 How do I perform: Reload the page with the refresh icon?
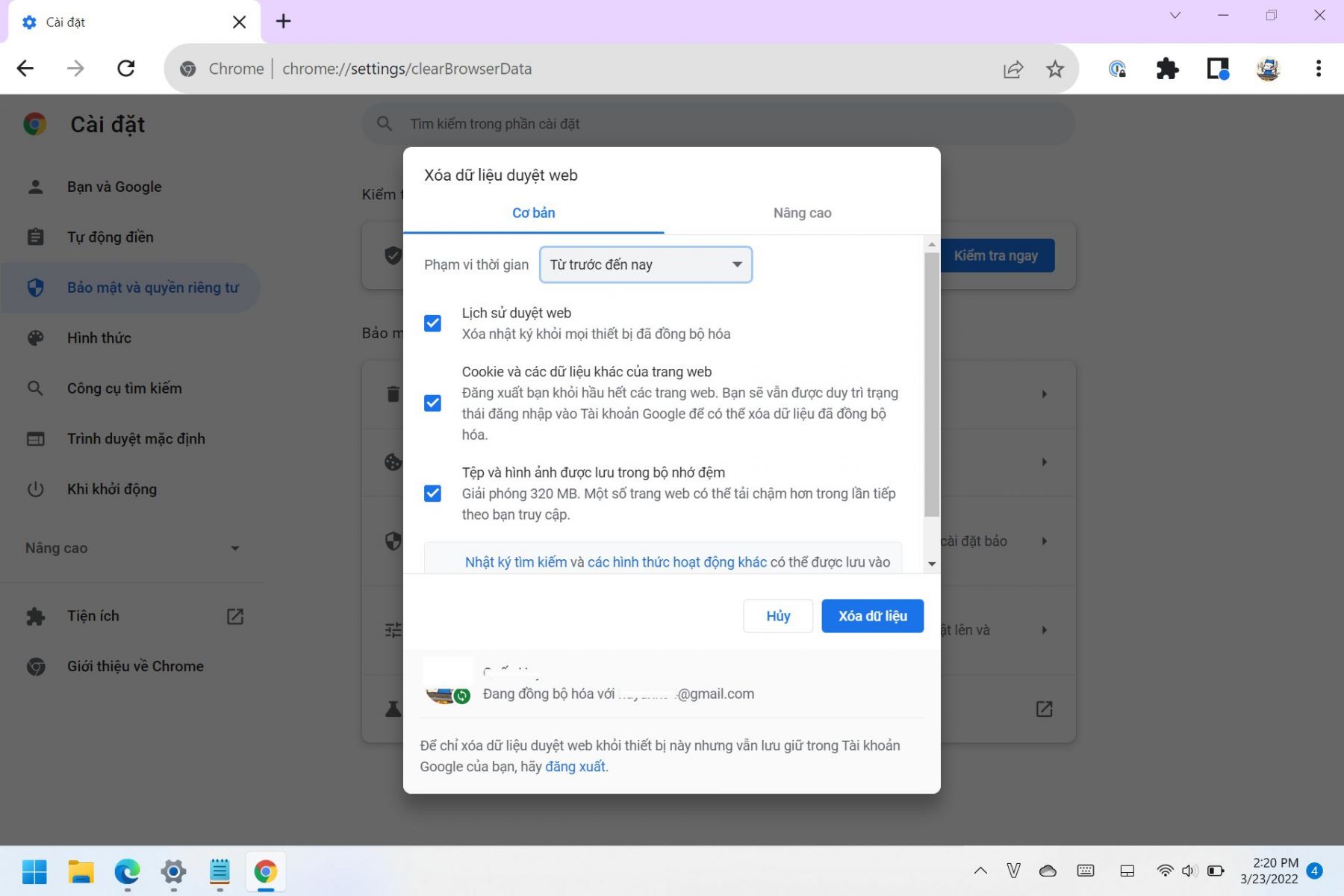click(126, 69)
